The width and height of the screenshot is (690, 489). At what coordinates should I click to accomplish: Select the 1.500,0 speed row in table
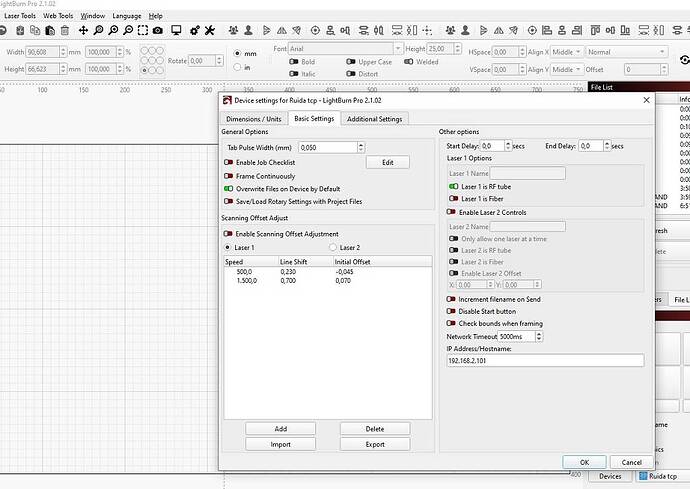tap(328, 280)
